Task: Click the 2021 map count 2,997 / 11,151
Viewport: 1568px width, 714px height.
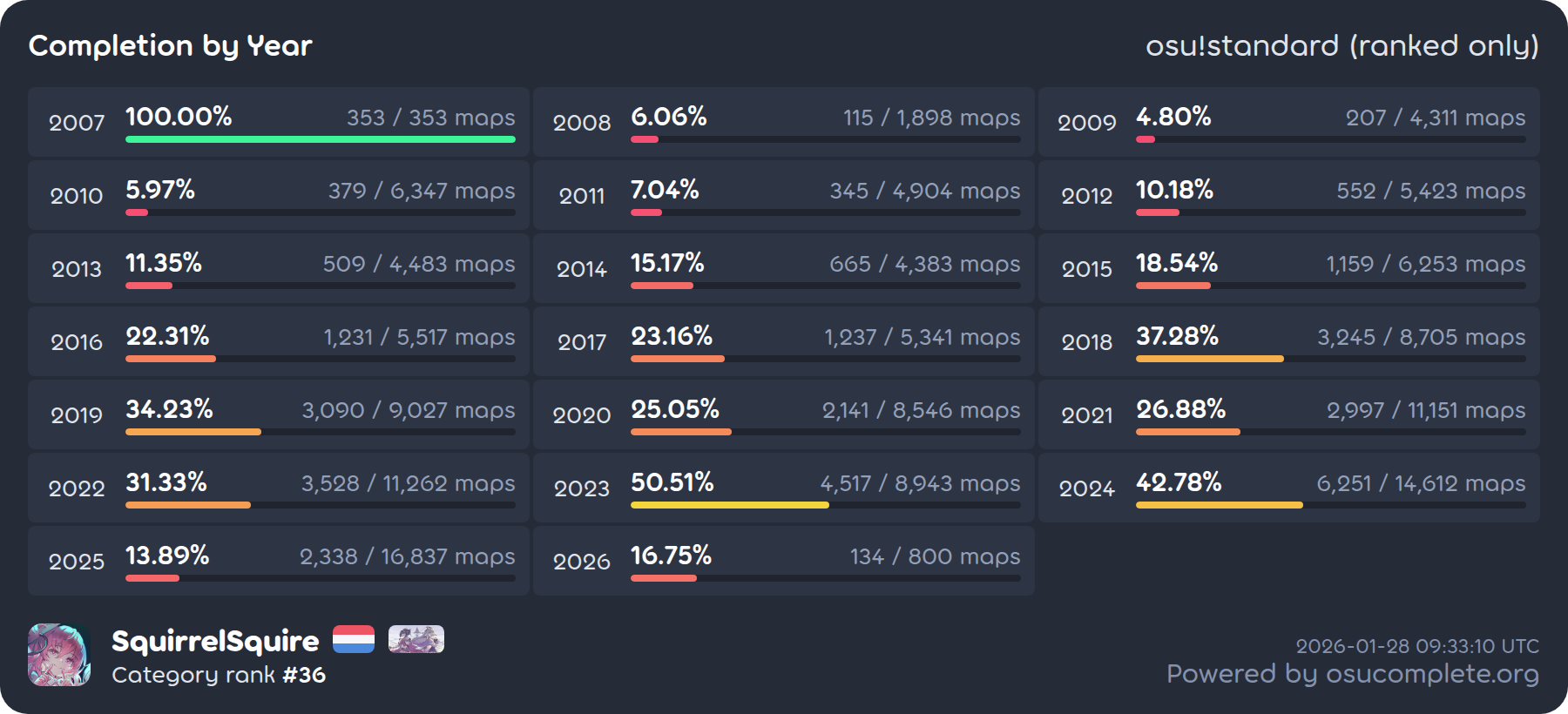Action: pyautogui.click(x=1425, y=410)
